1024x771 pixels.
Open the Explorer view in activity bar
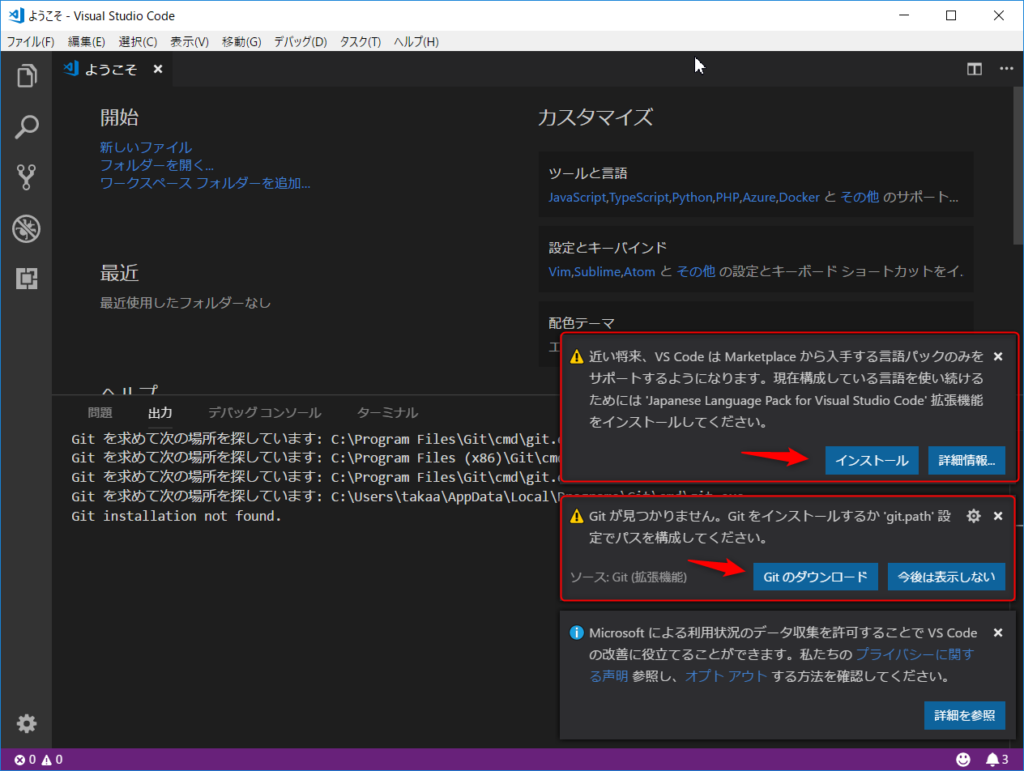click(x=27, y=76)
